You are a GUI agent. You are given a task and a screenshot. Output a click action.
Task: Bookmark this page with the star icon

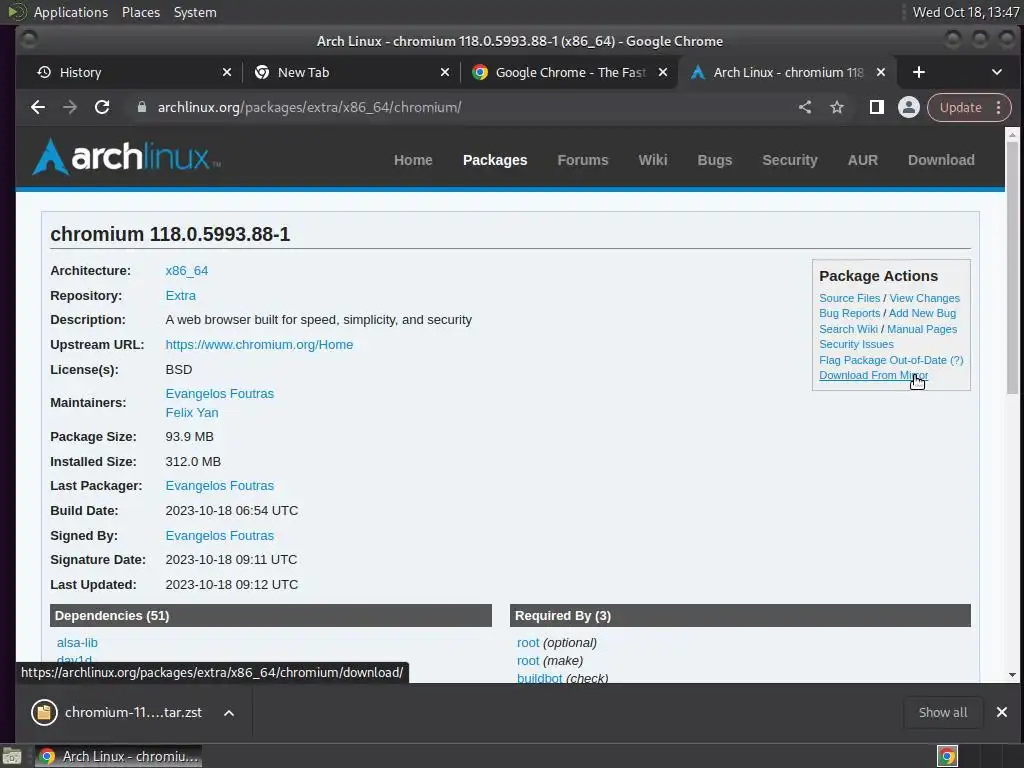tap(837, 107)
